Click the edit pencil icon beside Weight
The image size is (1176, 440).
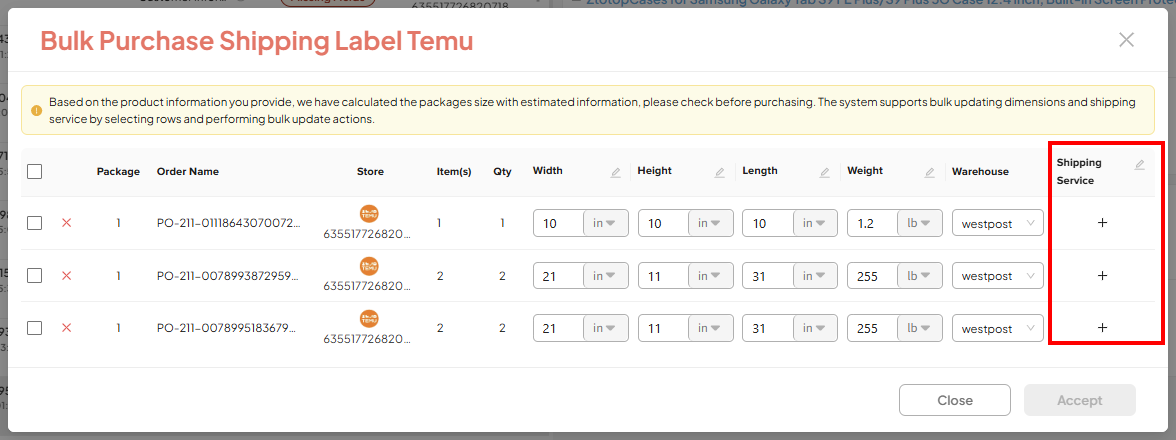tap(929, 172)
